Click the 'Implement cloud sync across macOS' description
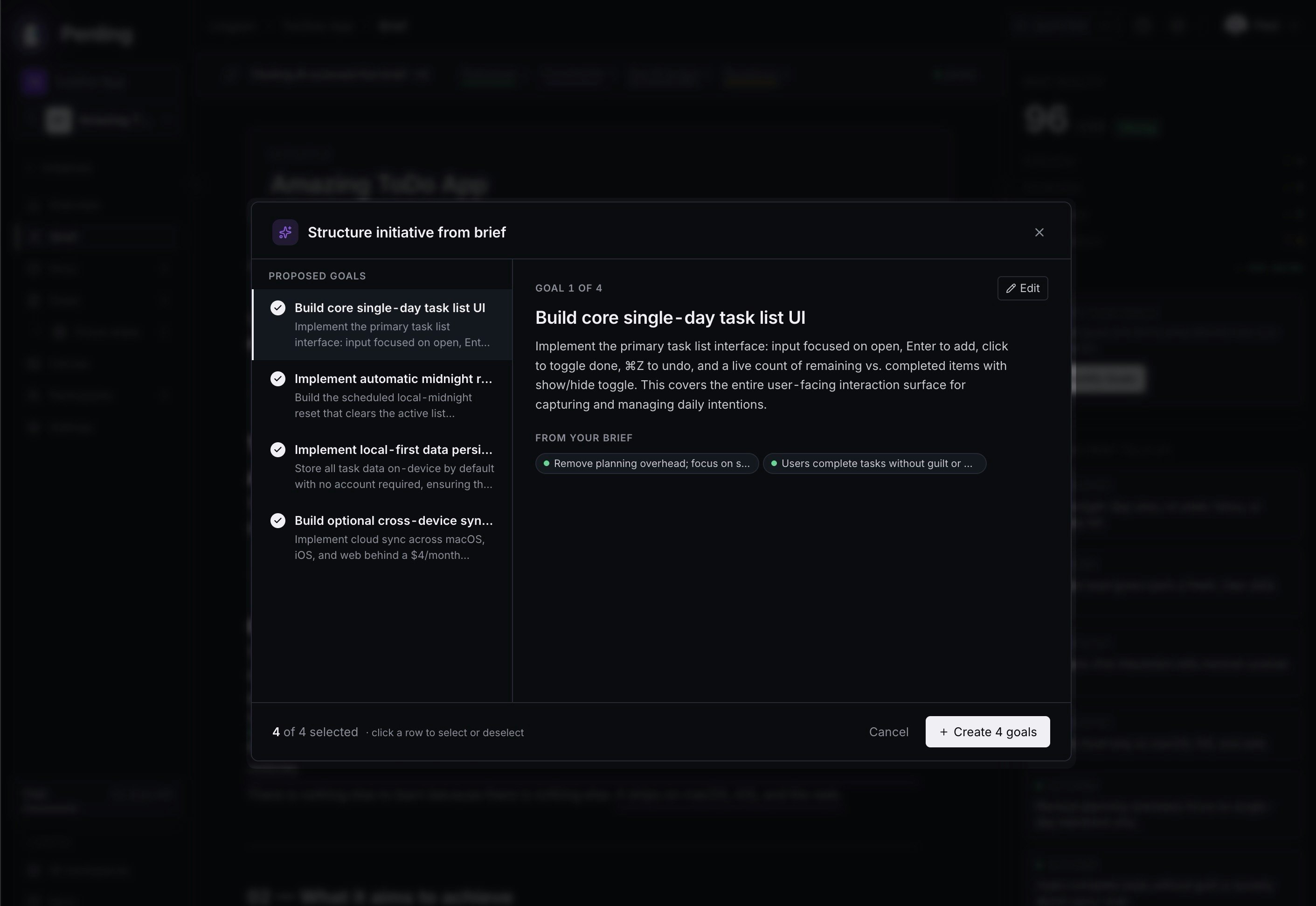The height and width of the screenshot is (906, 1316). point(390,547)
